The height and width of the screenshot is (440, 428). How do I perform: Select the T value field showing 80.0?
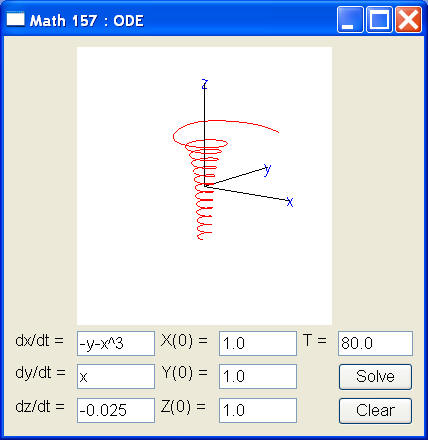tap(375, 343)
